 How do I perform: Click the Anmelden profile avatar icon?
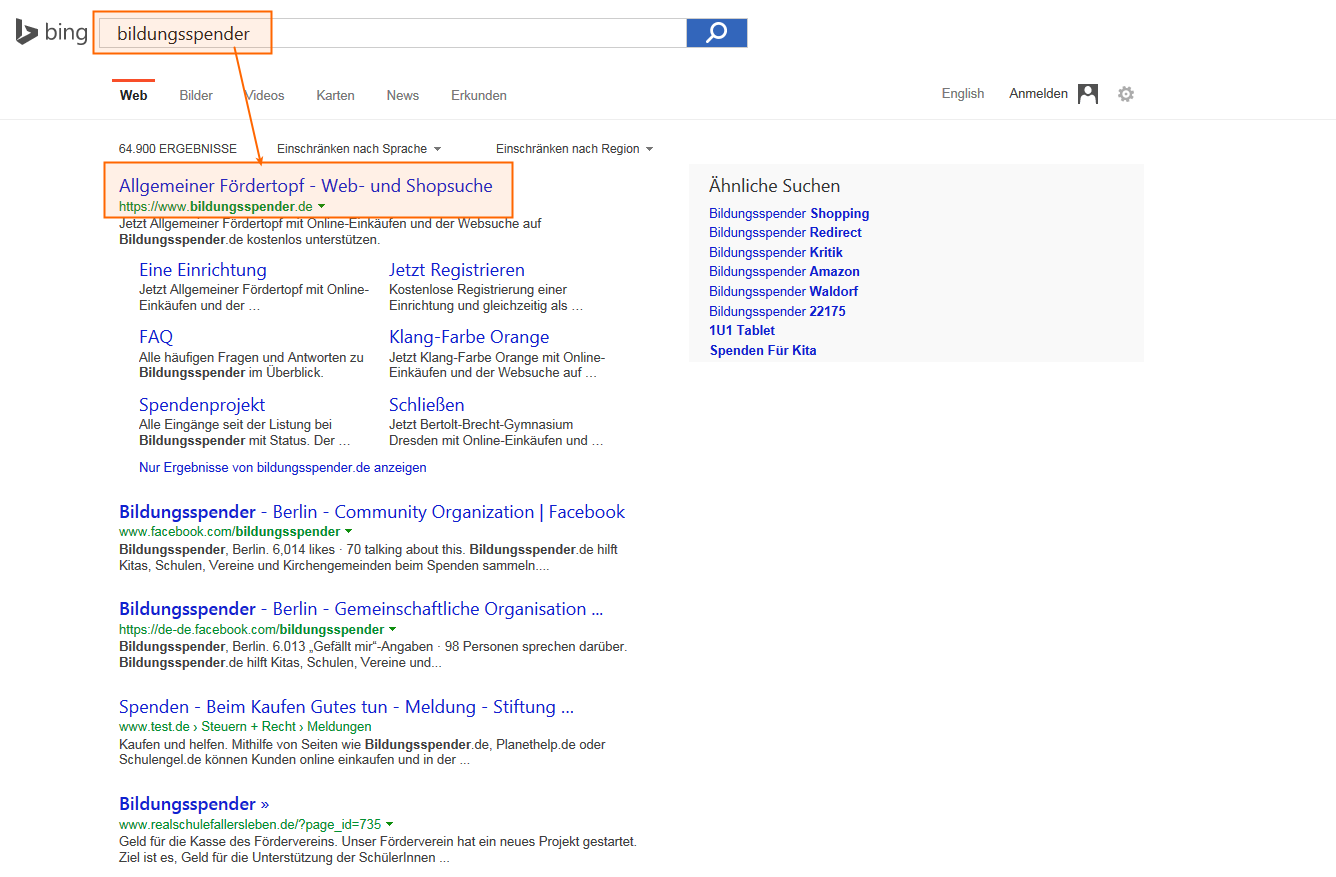pyautogui.click(x=1088, y=94)
